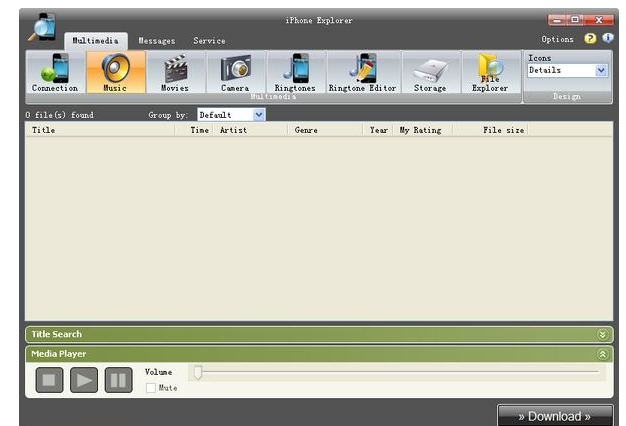Pause media playback
Screen dimensions: 626x426
(119, 380)
